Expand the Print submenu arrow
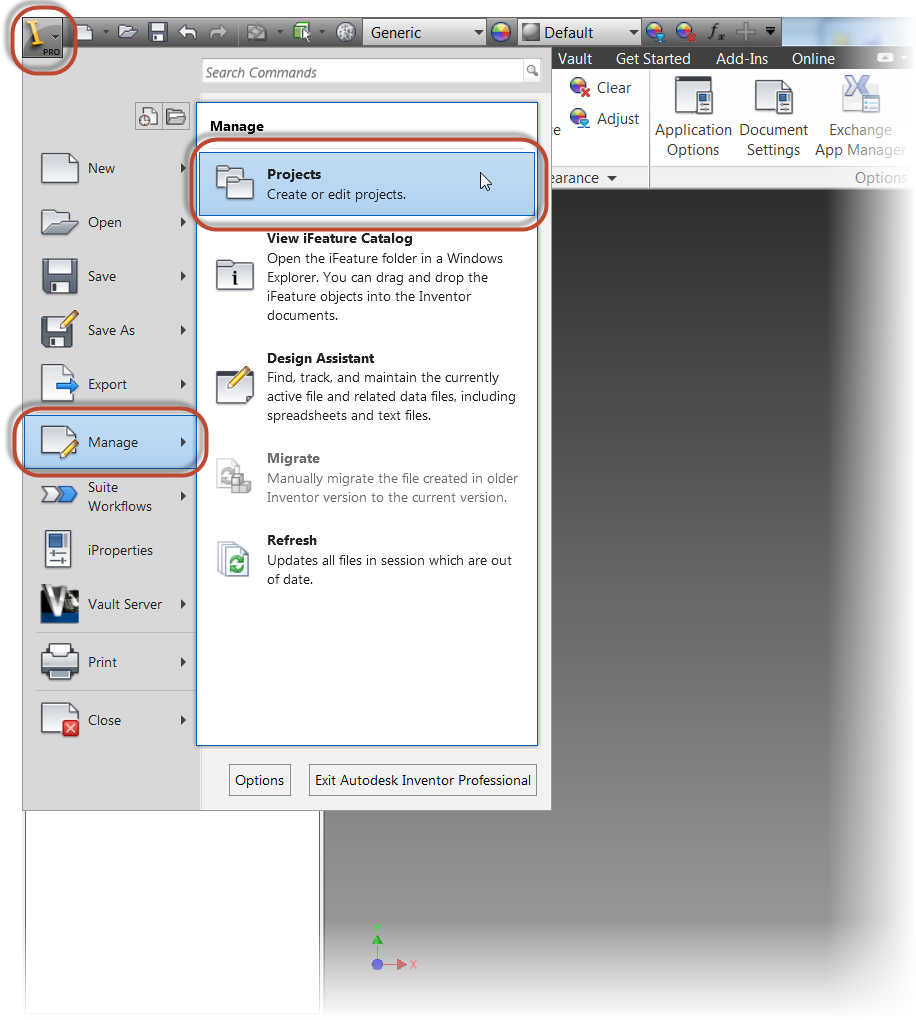916x1020 pixels. coord(183,662)
